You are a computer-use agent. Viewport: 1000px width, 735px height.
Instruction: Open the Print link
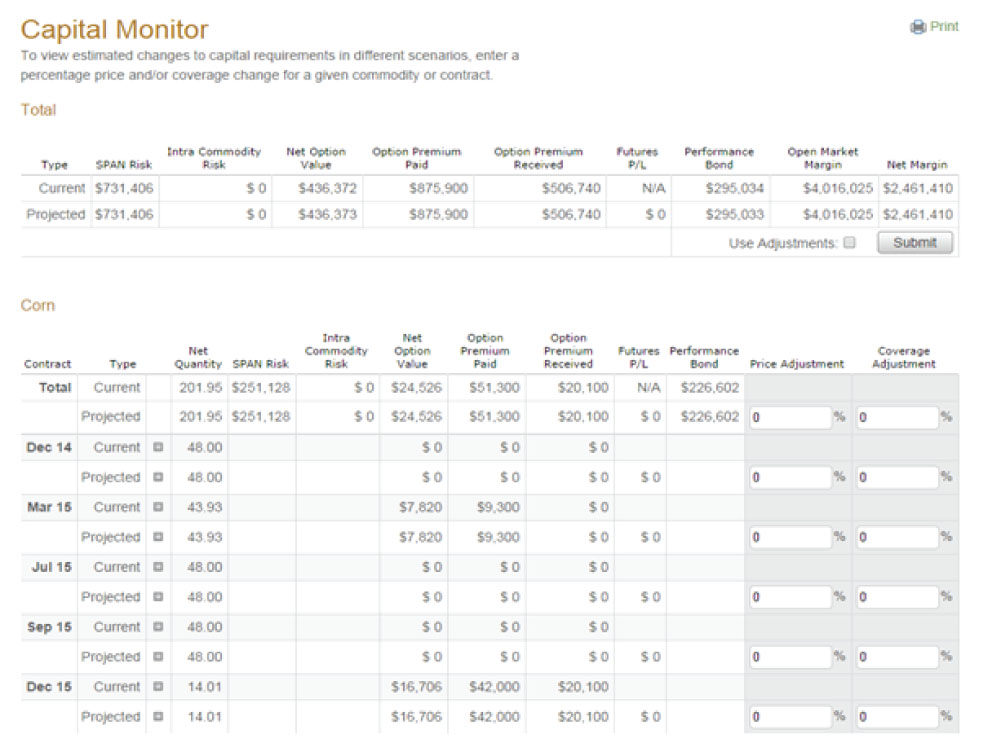pyautogui.click(x=944, y=26)
